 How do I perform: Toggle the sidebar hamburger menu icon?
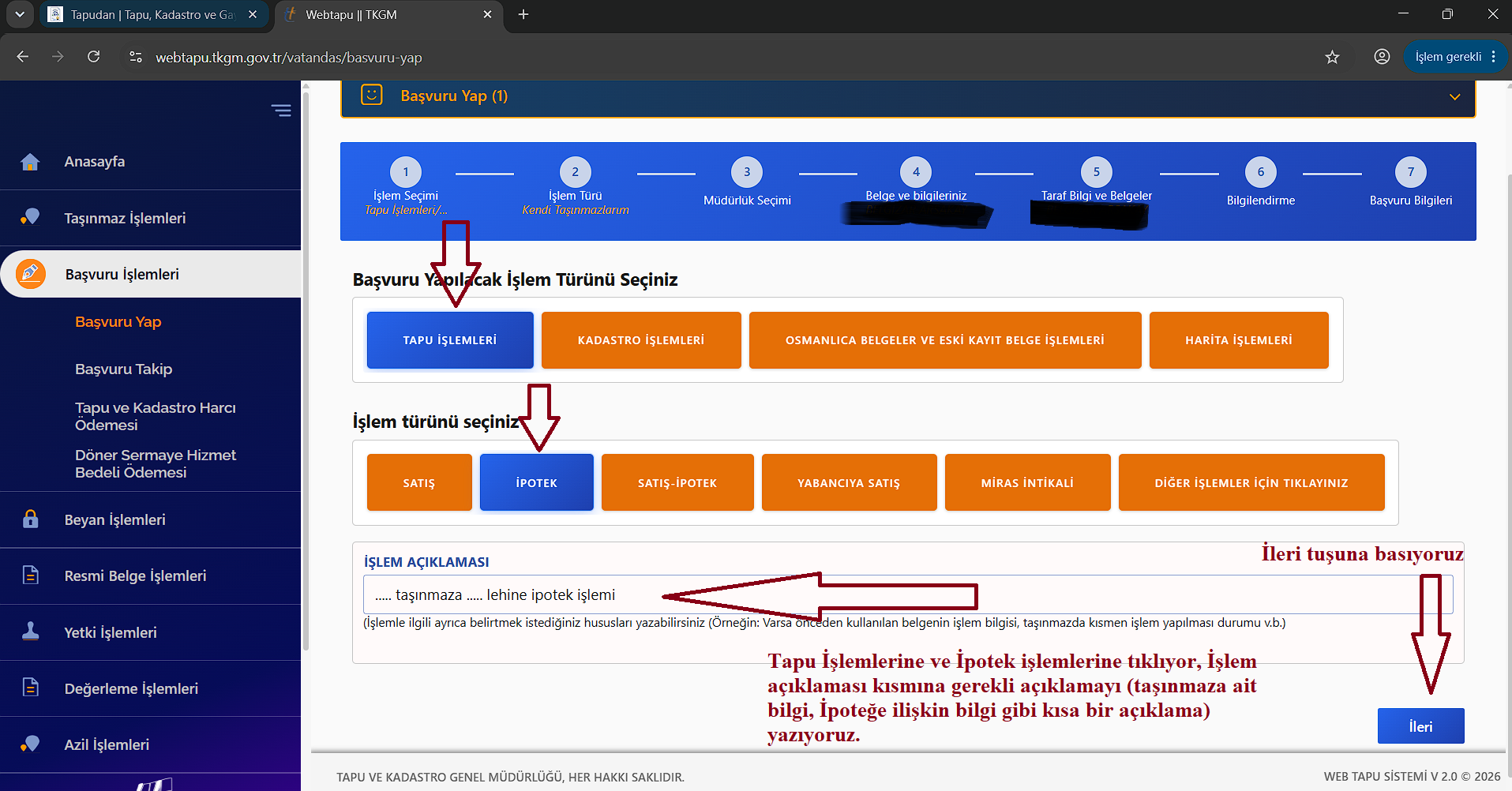[x=281, y=111]
